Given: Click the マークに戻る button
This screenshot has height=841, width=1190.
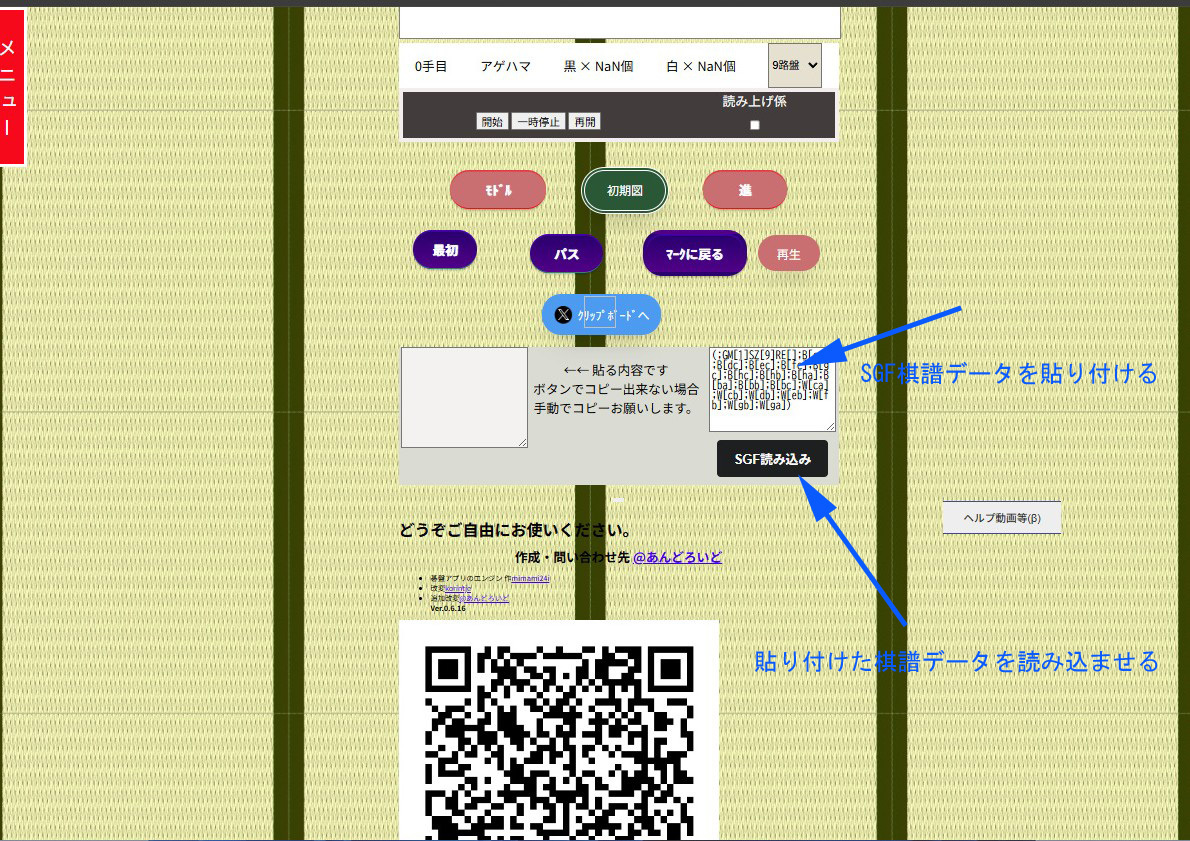Looking at the screenshot, I should [x=694, y=254].
